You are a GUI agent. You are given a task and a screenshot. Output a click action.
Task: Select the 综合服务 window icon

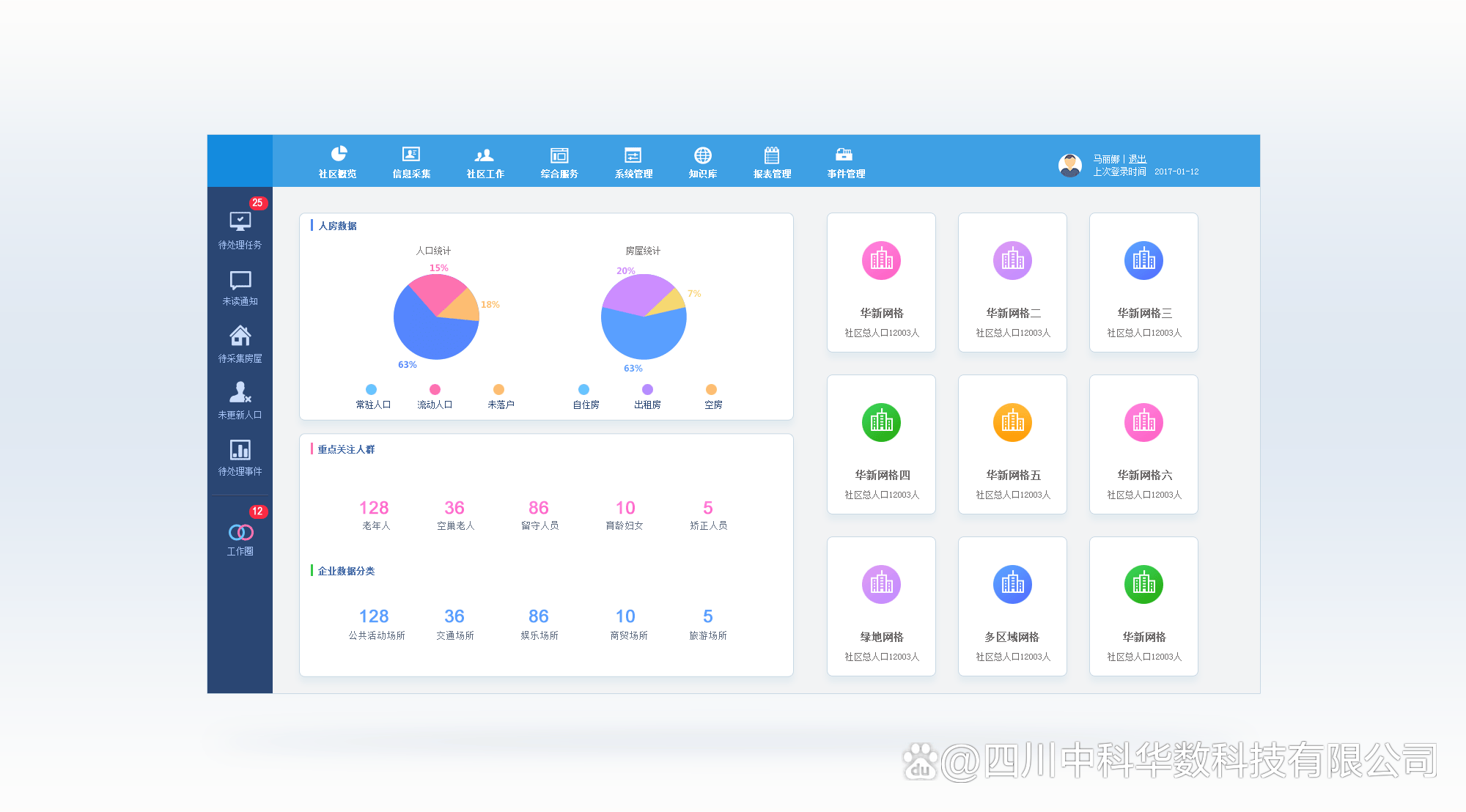559,155
